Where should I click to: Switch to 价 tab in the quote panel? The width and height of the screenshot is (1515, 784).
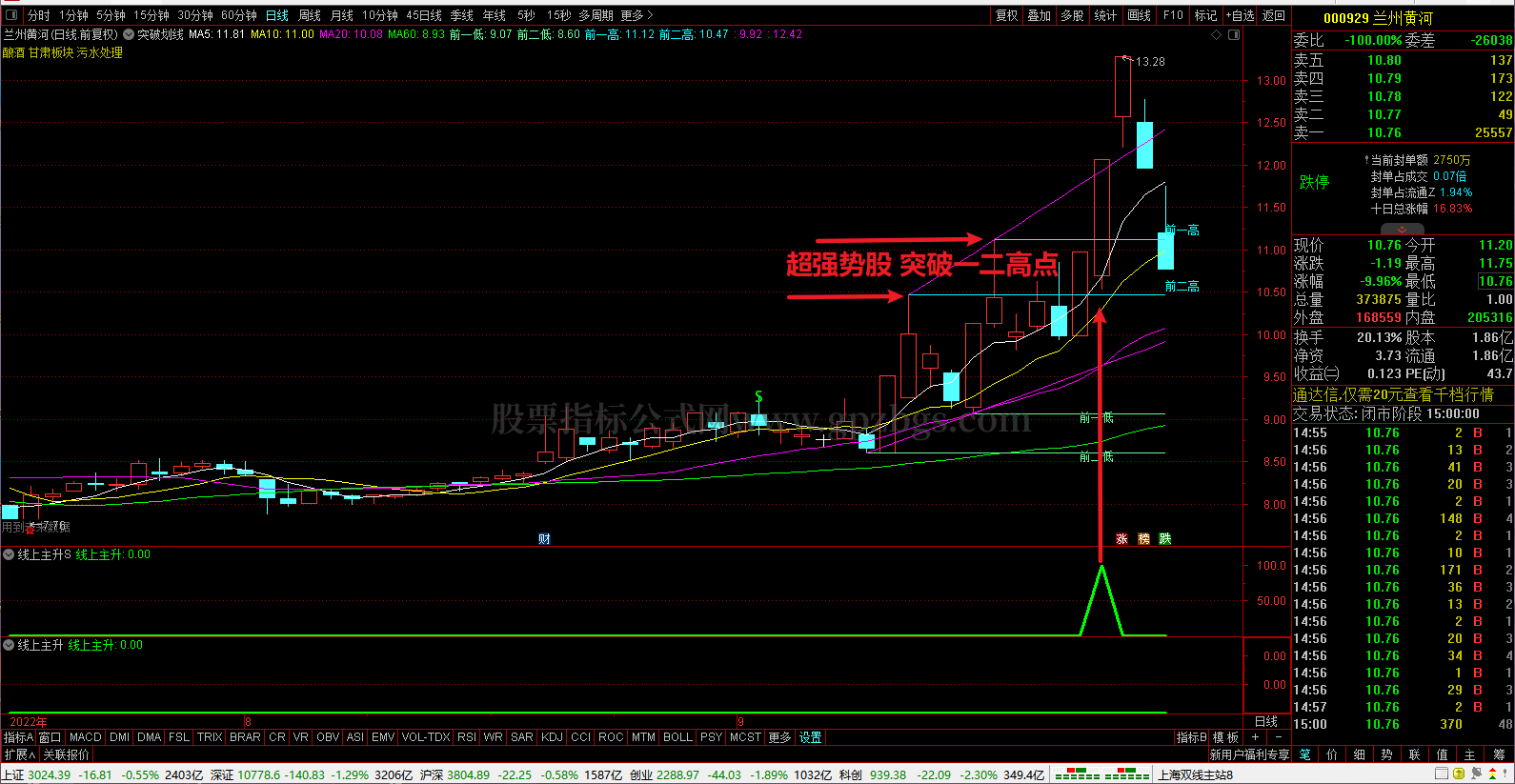pyautogui.click(x=1332, y=754)
